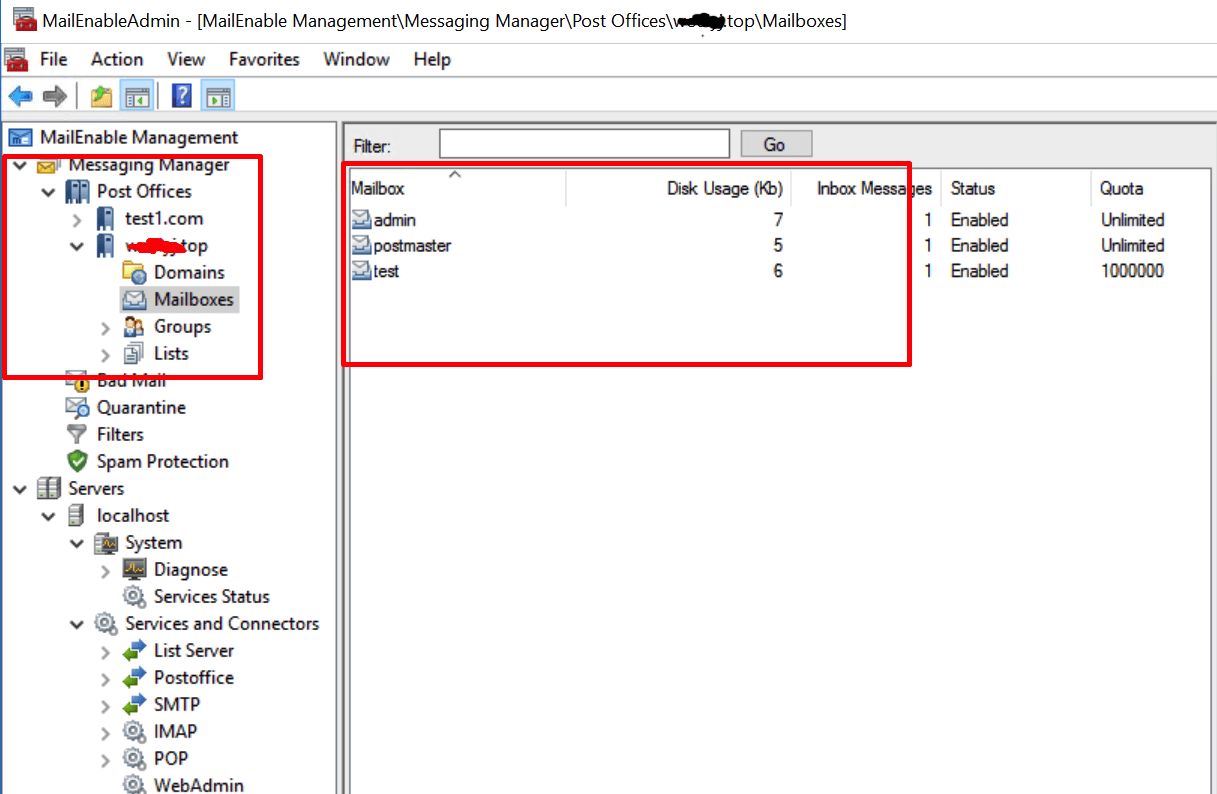Image resolution: width=1217 pixels, height=794 pixels.
Task: Click the Groups people icon
Action: (134, 326)
